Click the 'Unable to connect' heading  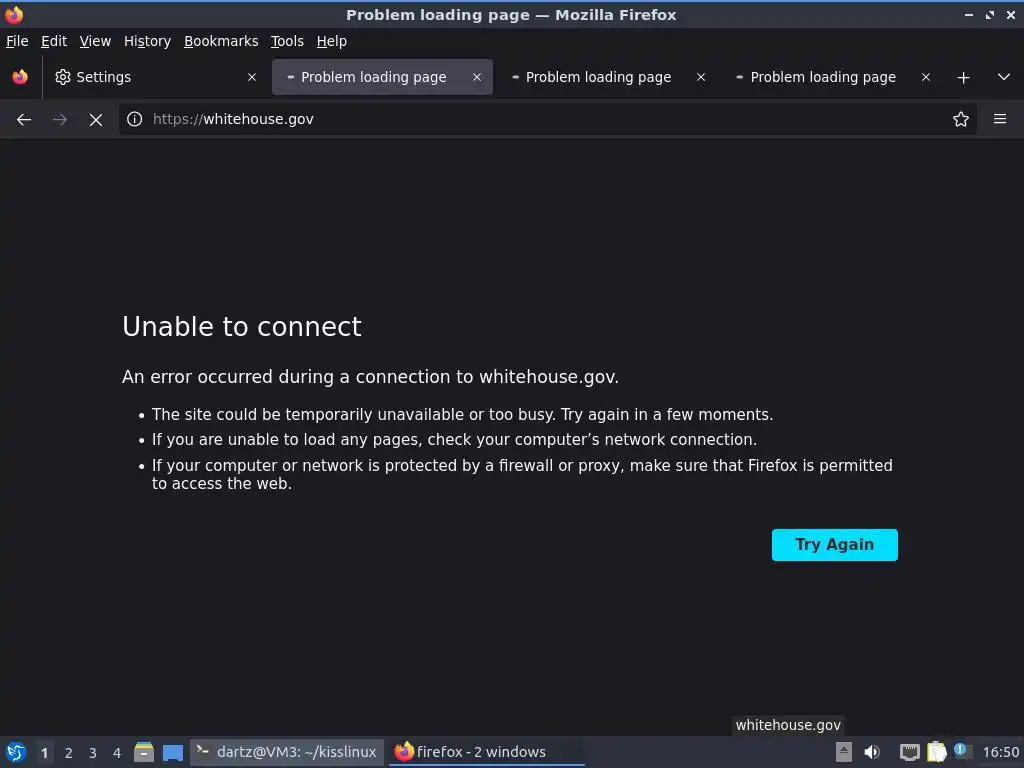pos(242,327)
